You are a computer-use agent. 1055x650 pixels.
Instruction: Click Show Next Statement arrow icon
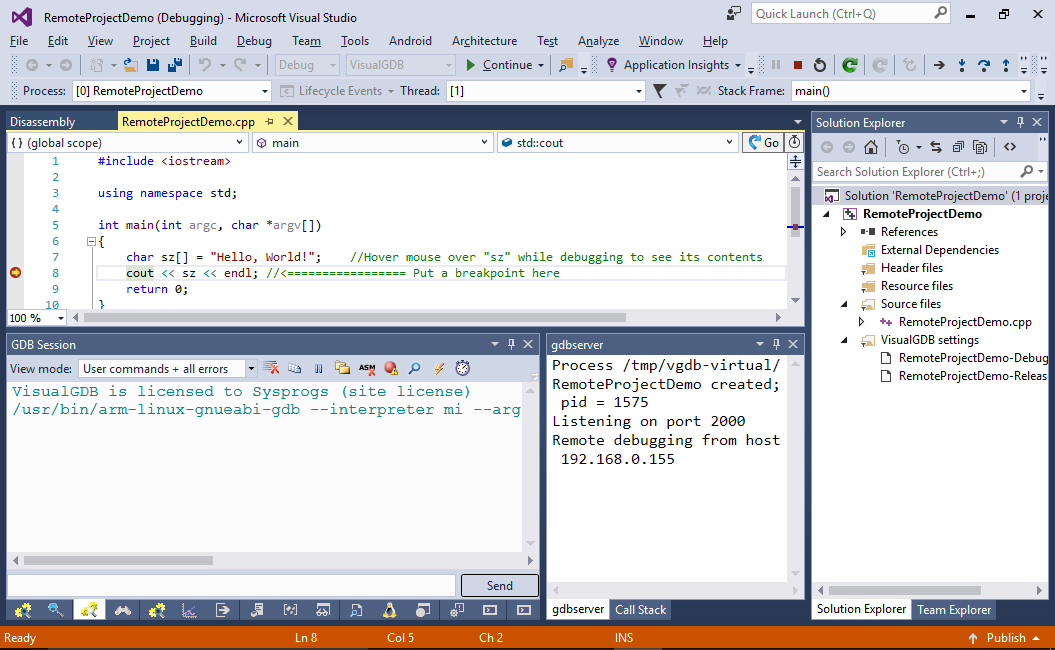[x=939, y=65]
